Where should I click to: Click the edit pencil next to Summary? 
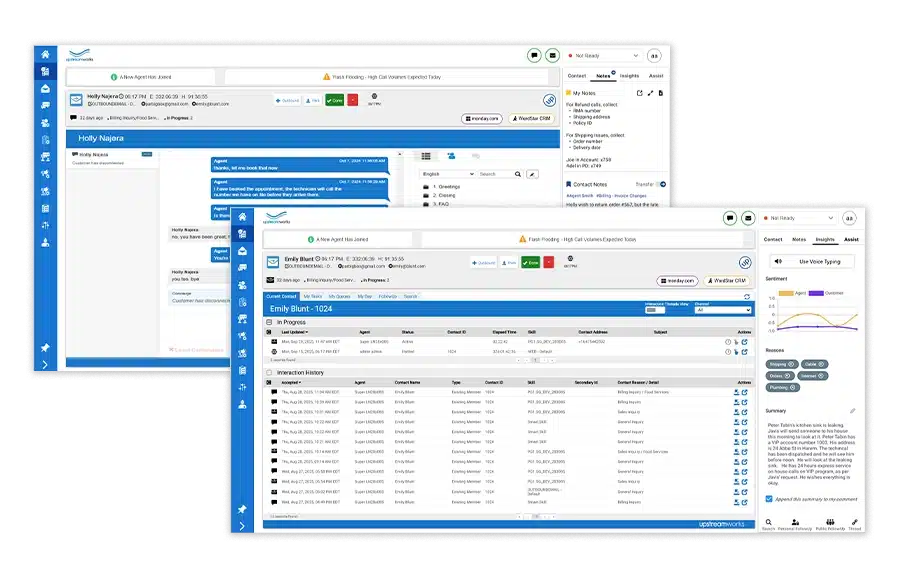point(853,411)
